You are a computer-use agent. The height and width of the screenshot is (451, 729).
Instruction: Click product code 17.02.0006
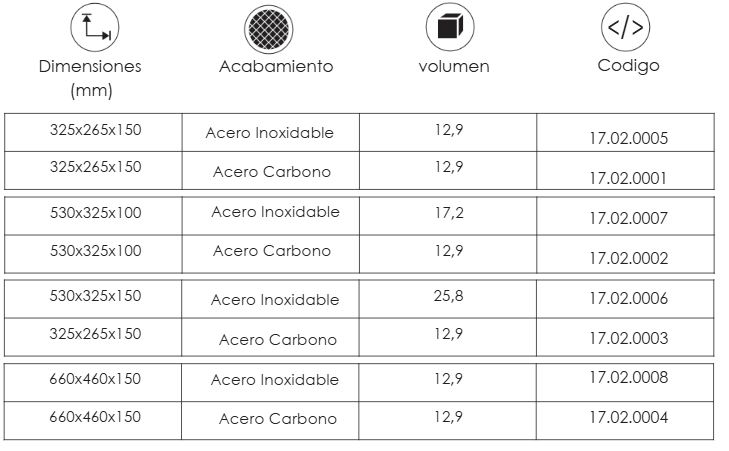tap(628, 298)
